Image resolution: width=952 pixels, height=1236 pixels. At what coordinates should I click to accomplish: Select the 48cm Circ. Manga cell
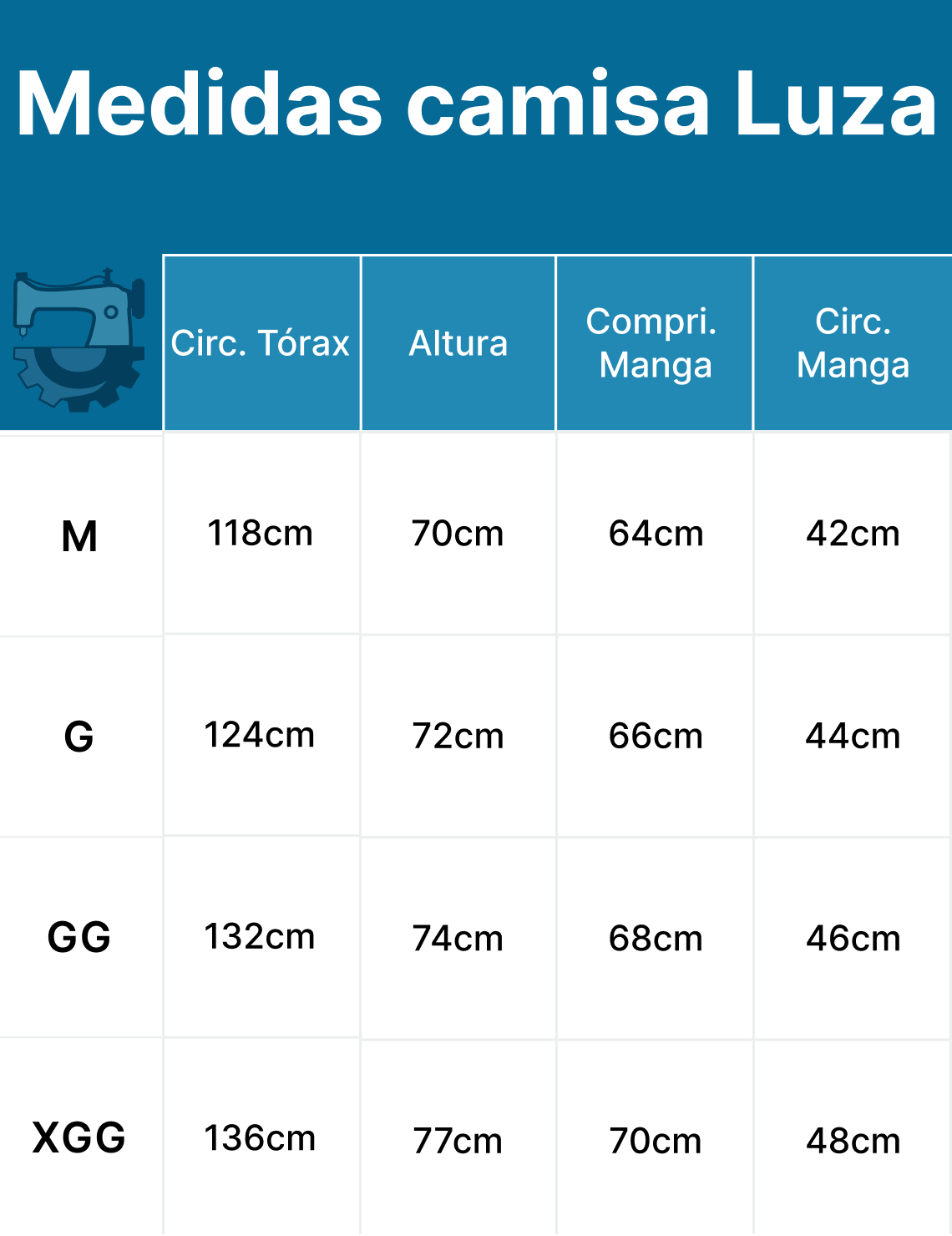point(853,1141)
